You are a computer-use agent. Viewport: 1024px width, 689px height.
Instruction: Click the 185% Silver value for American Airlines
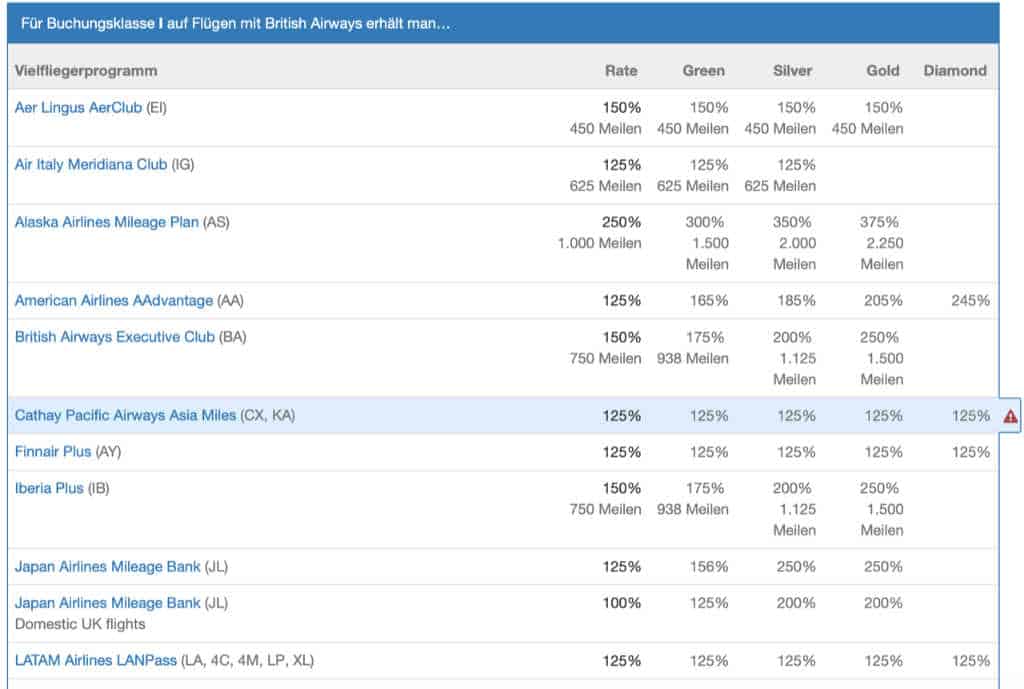point(796,300)
